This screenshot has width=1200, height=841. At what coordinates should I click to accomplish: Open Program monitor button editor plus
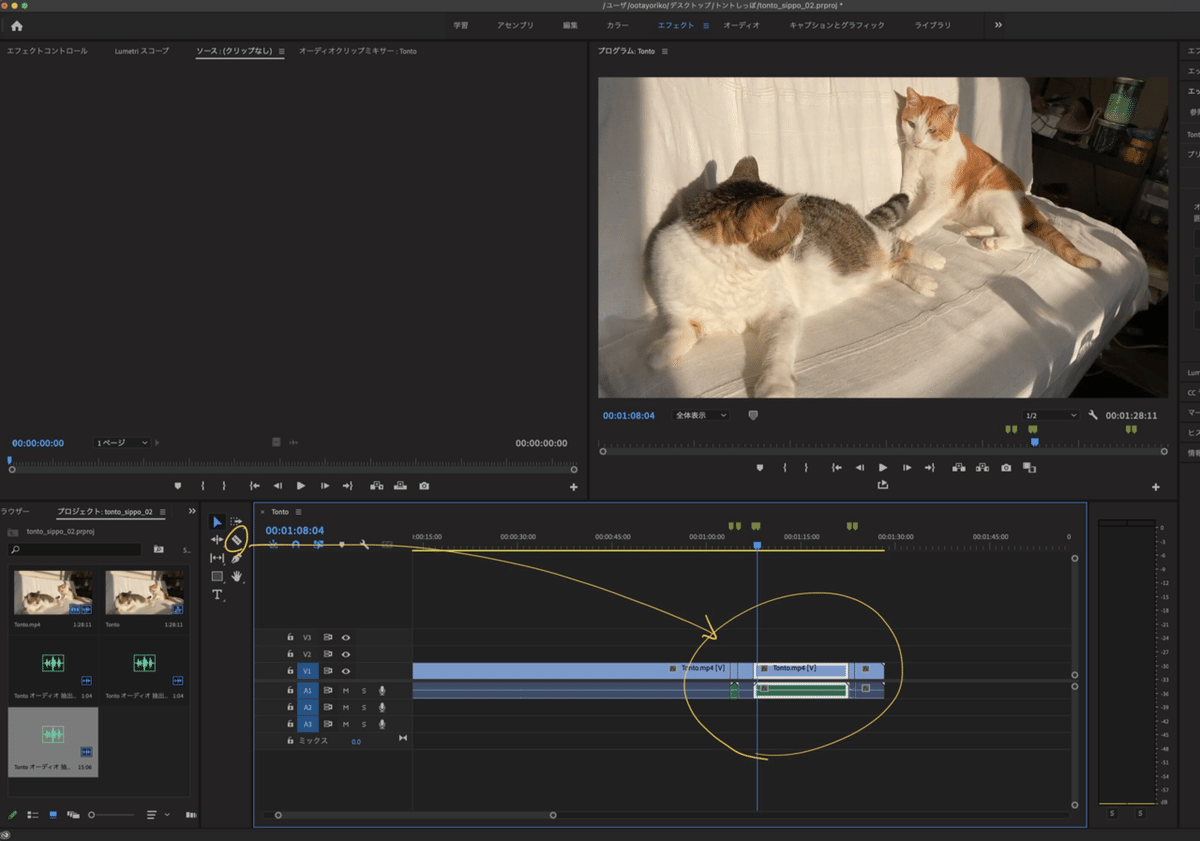tap(1156, 487)
